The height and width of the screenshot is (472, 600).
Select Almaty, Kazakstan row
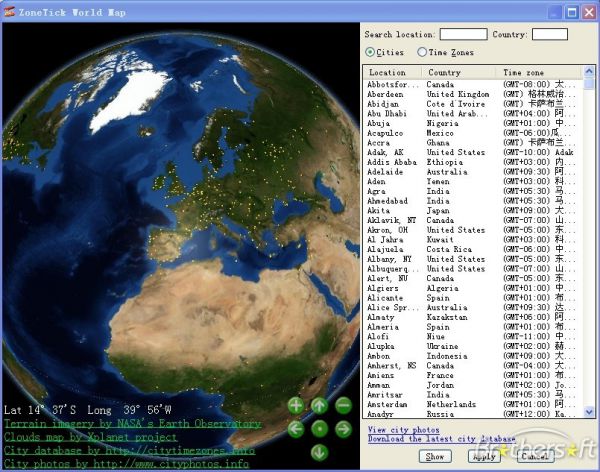[473, 317]
